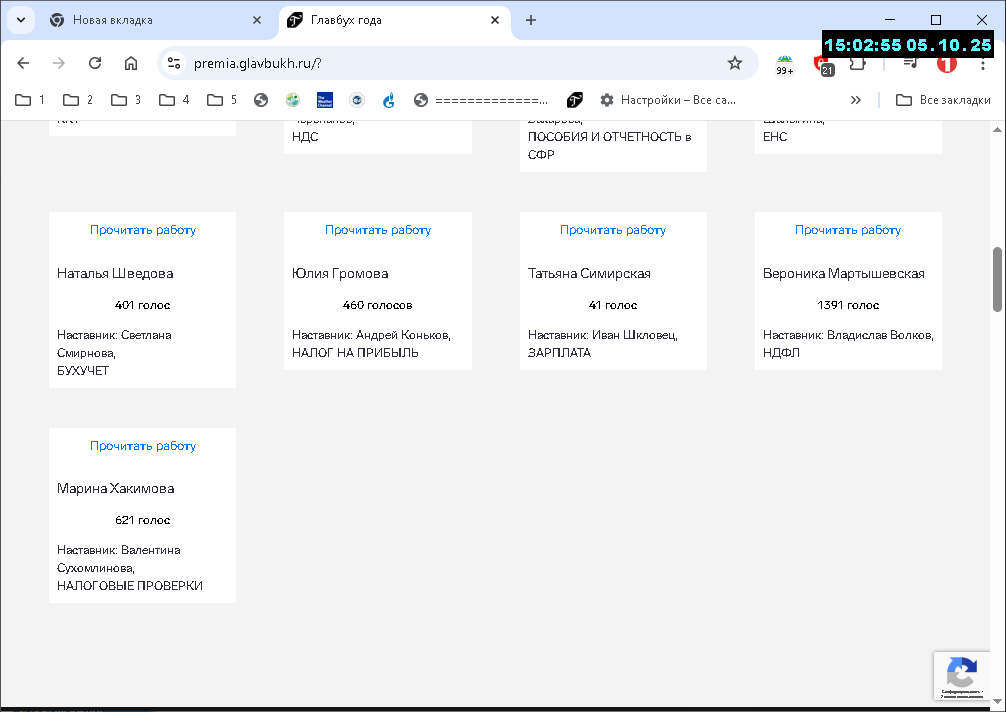The width and height of the screenshot is (1006, 712).
Task: Open The Weather Channel bookmark
Action: pos(325,100)
